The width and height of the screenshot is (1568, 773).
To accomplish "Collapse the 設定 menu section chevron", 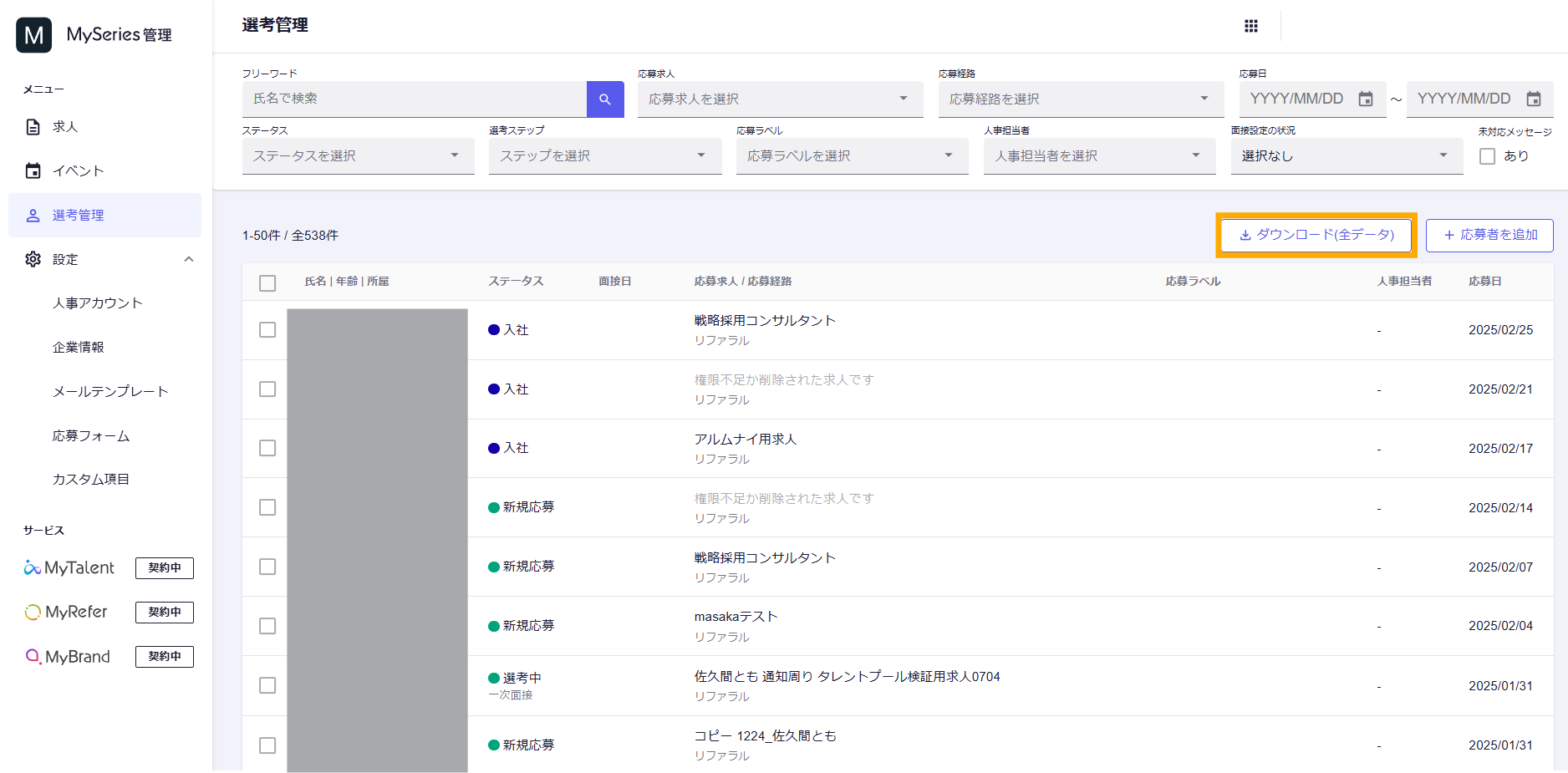I will coord(189,259).
